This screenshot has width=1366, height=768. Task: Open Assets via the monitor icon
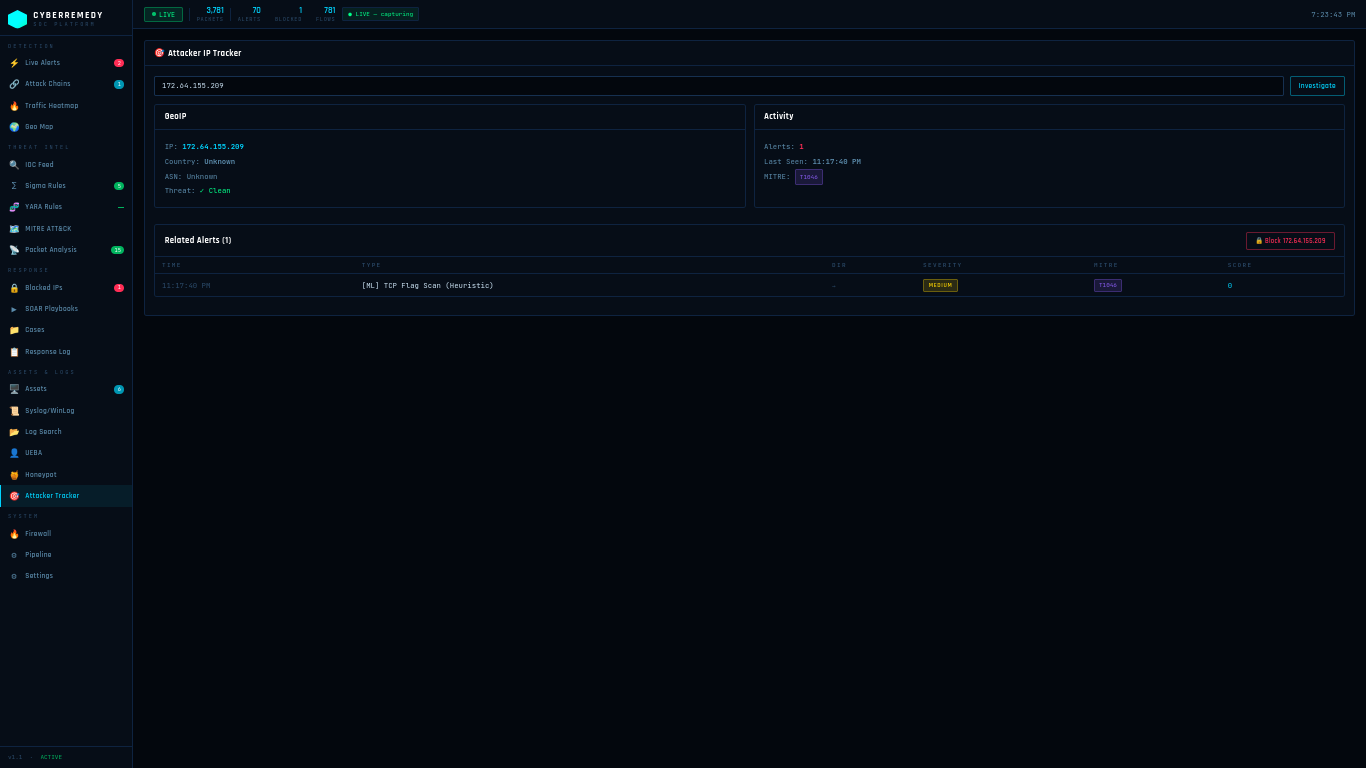[14, 389]
